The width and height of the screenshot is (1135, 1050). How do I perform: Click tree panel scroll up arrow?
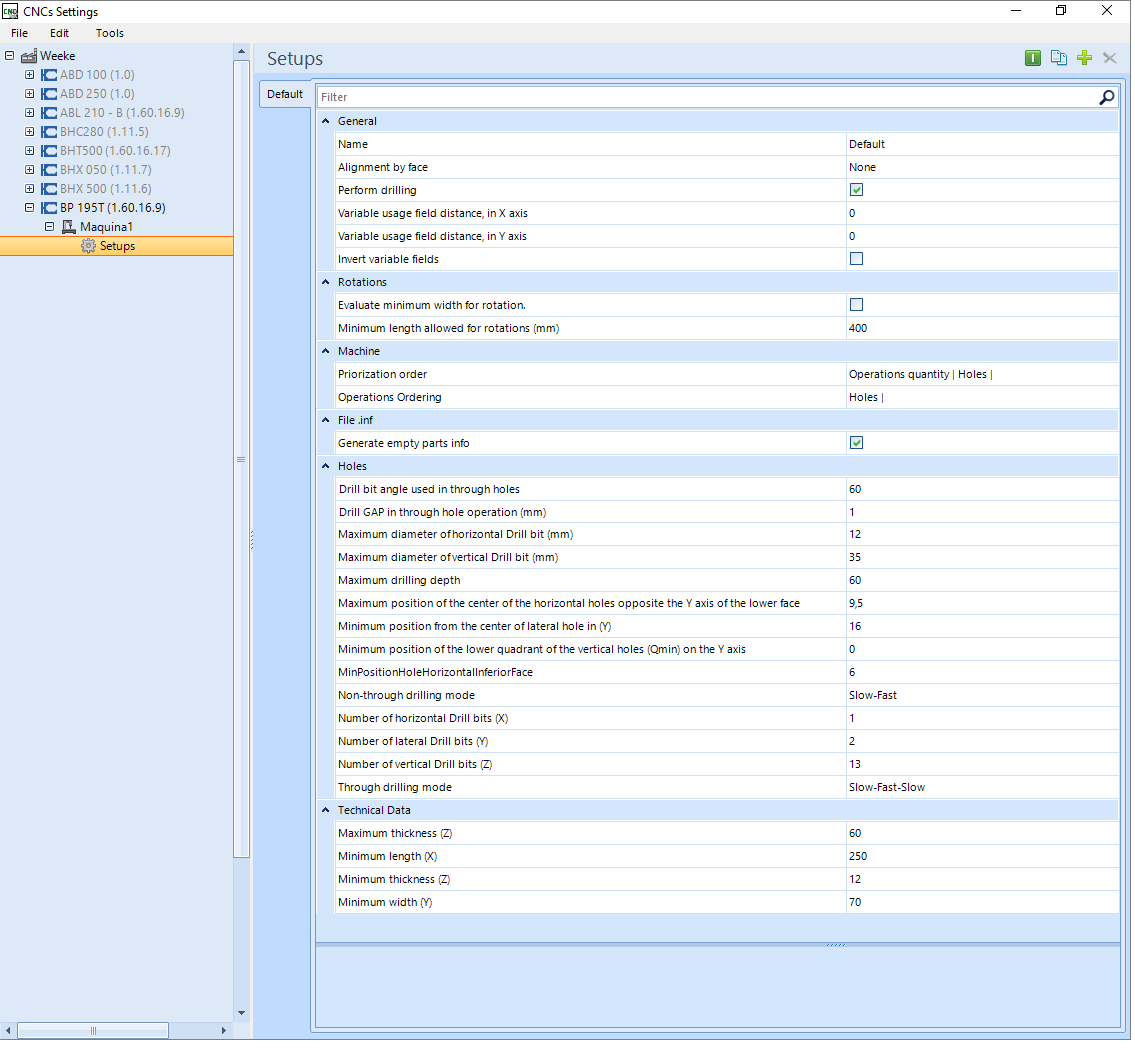point(242,51)
